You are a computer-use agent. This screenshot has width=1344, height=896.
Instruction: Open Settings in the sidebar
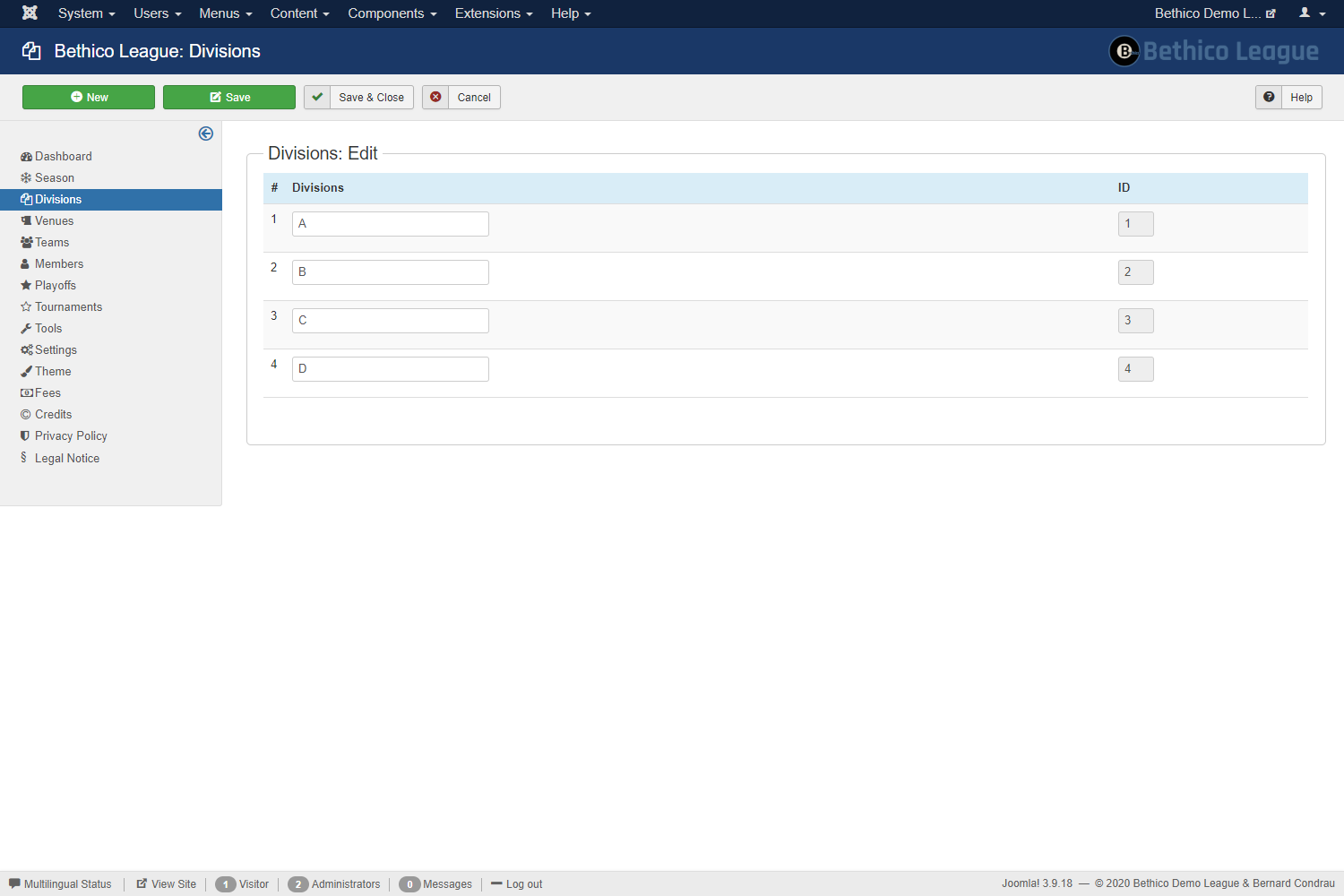(x=55, y=350)
